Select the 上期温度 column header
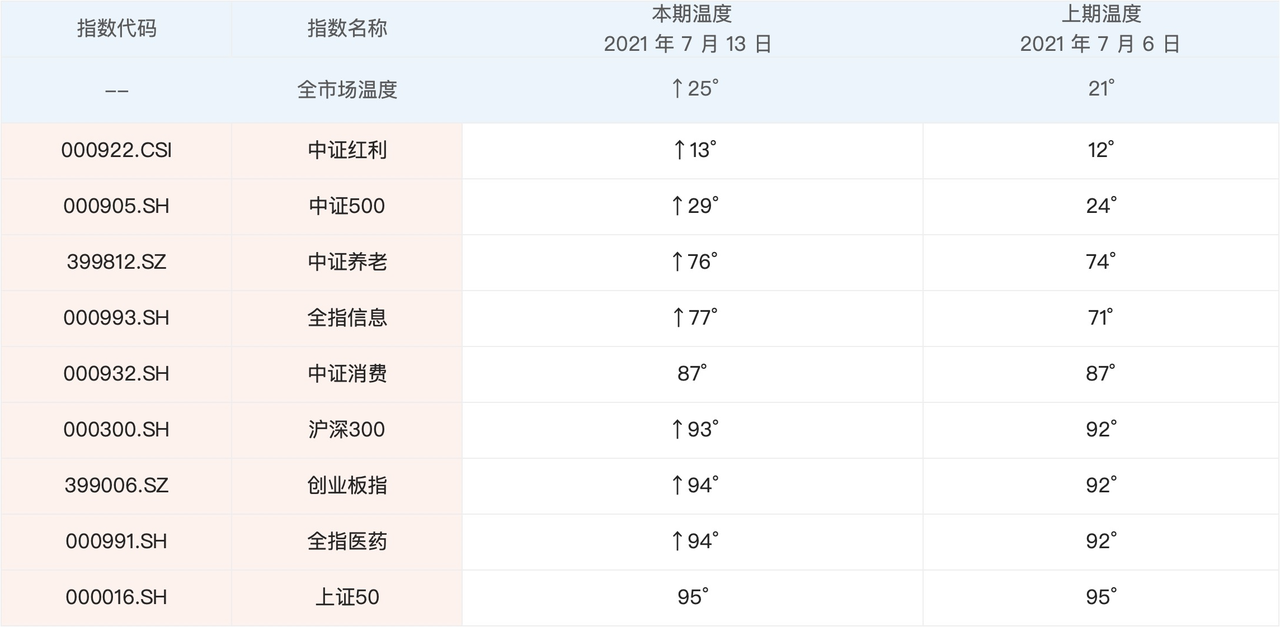The height and width of the screenshot is (627, 1280). 1100,15
